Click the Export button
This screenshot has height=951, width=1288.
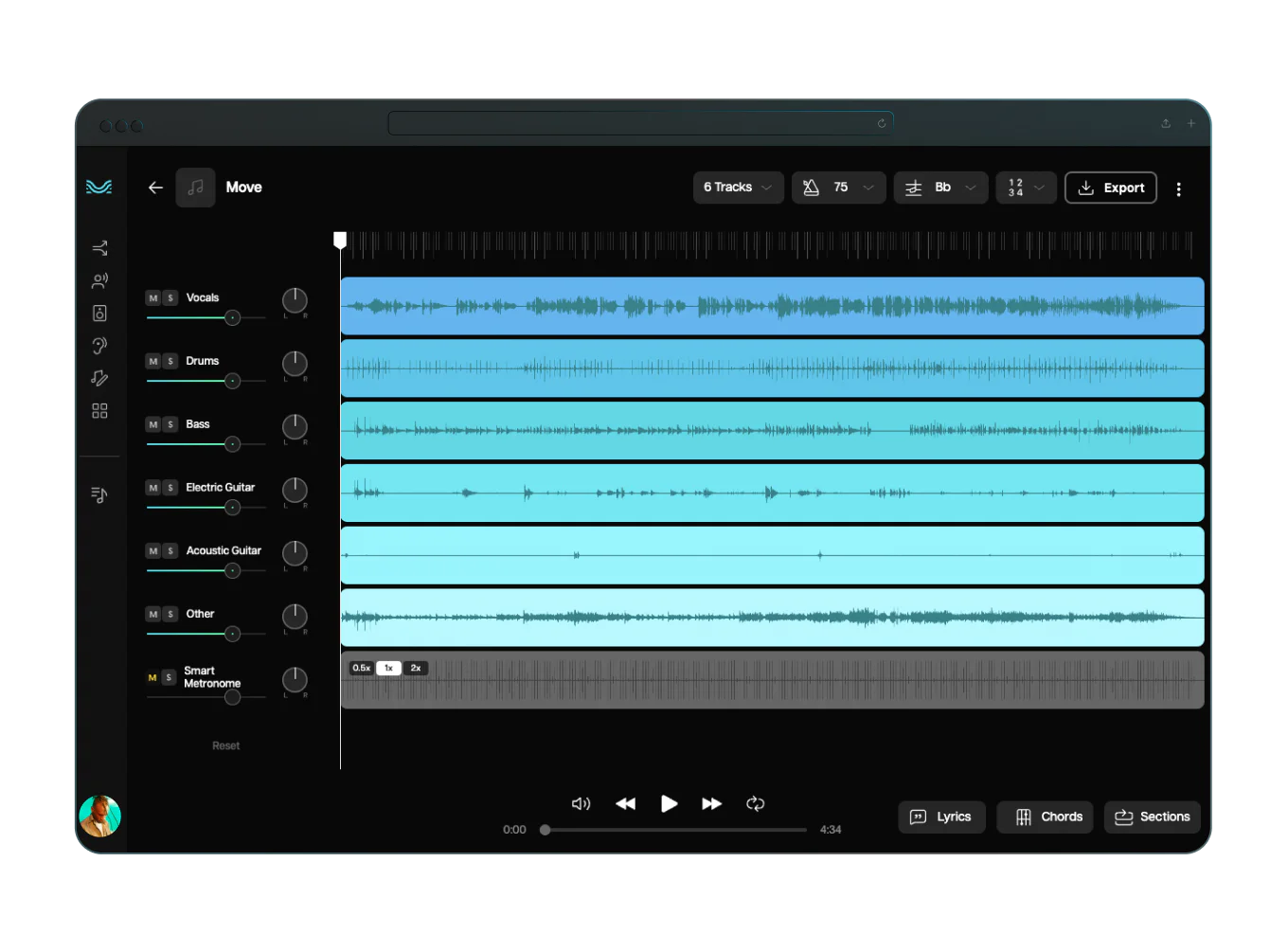tap(1110, 188)
